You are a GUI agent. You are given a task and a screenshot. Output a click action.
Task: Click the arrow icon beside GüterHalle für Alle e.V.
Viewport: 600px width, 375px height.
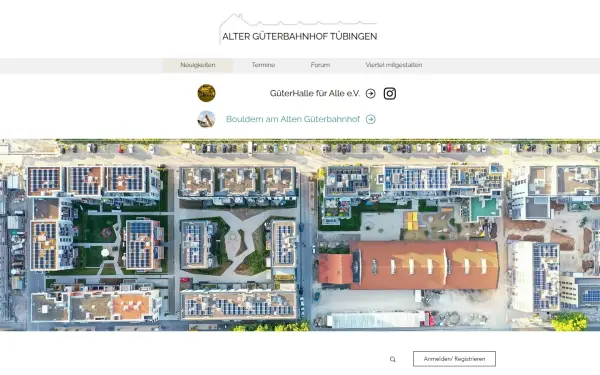click(370, 93)
